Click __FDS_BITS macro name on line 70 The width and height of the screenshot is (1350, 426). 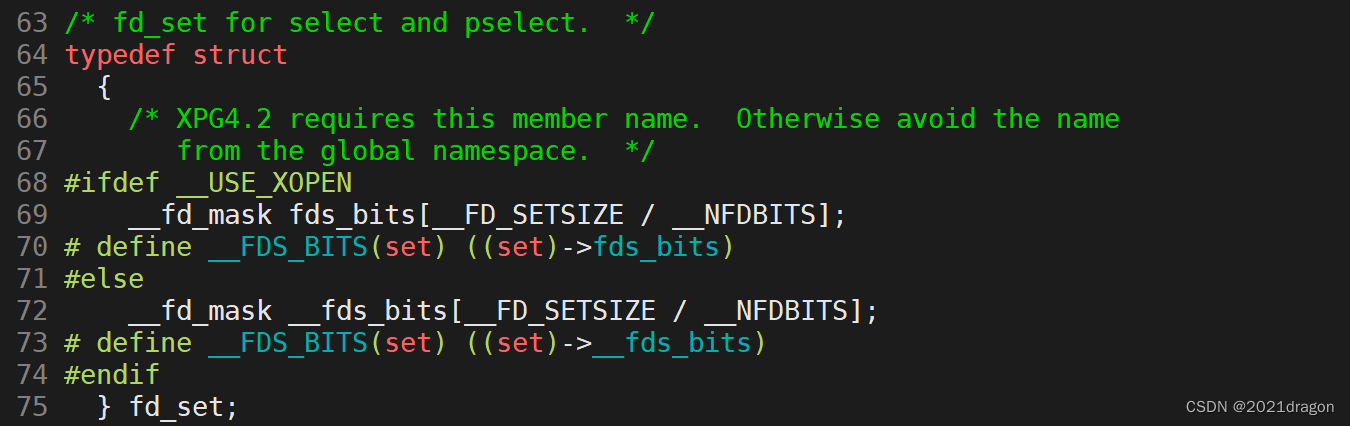coord(288,247)
